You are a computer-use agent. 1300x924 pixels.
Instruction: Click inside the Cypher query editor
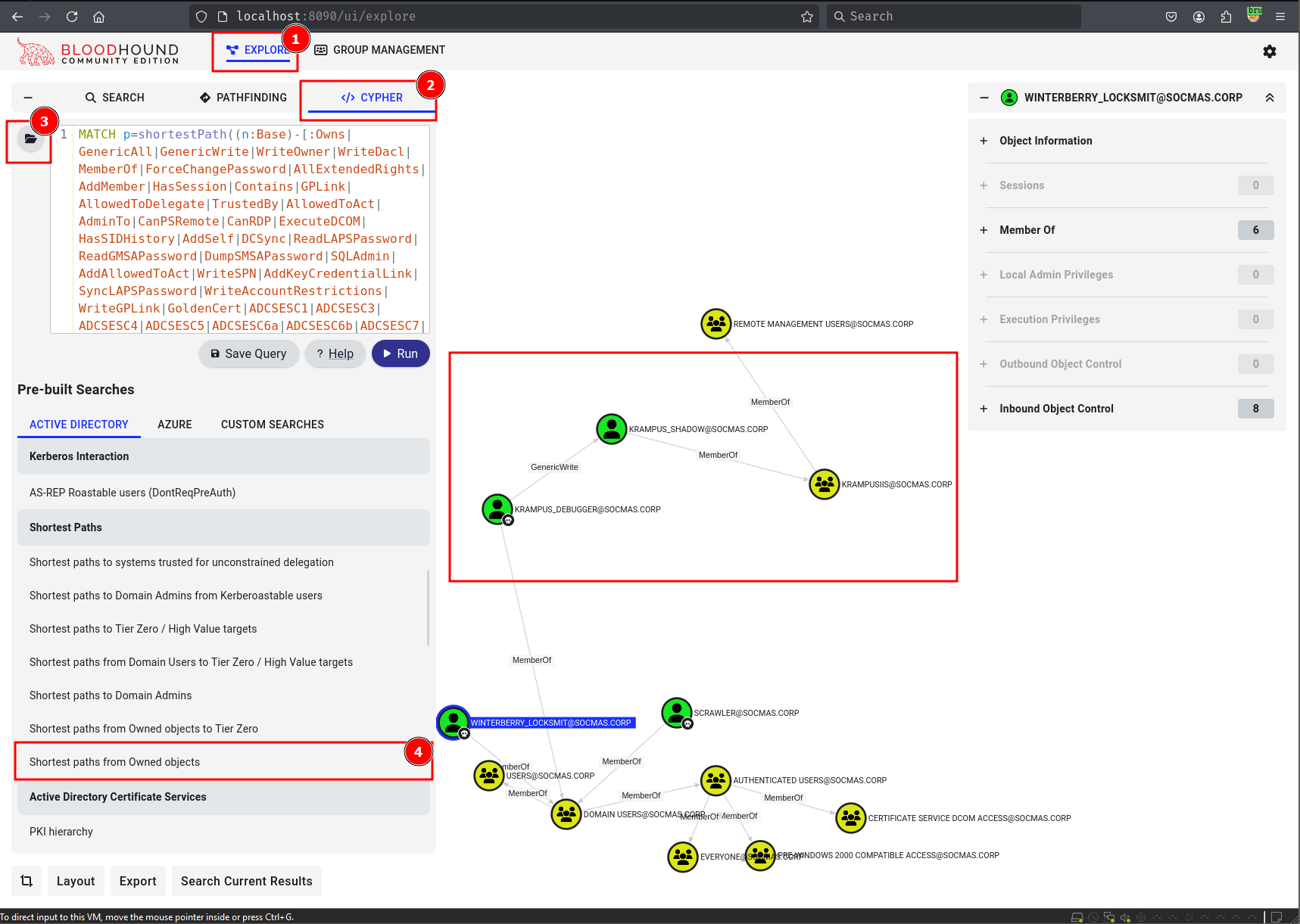[250, 227]
